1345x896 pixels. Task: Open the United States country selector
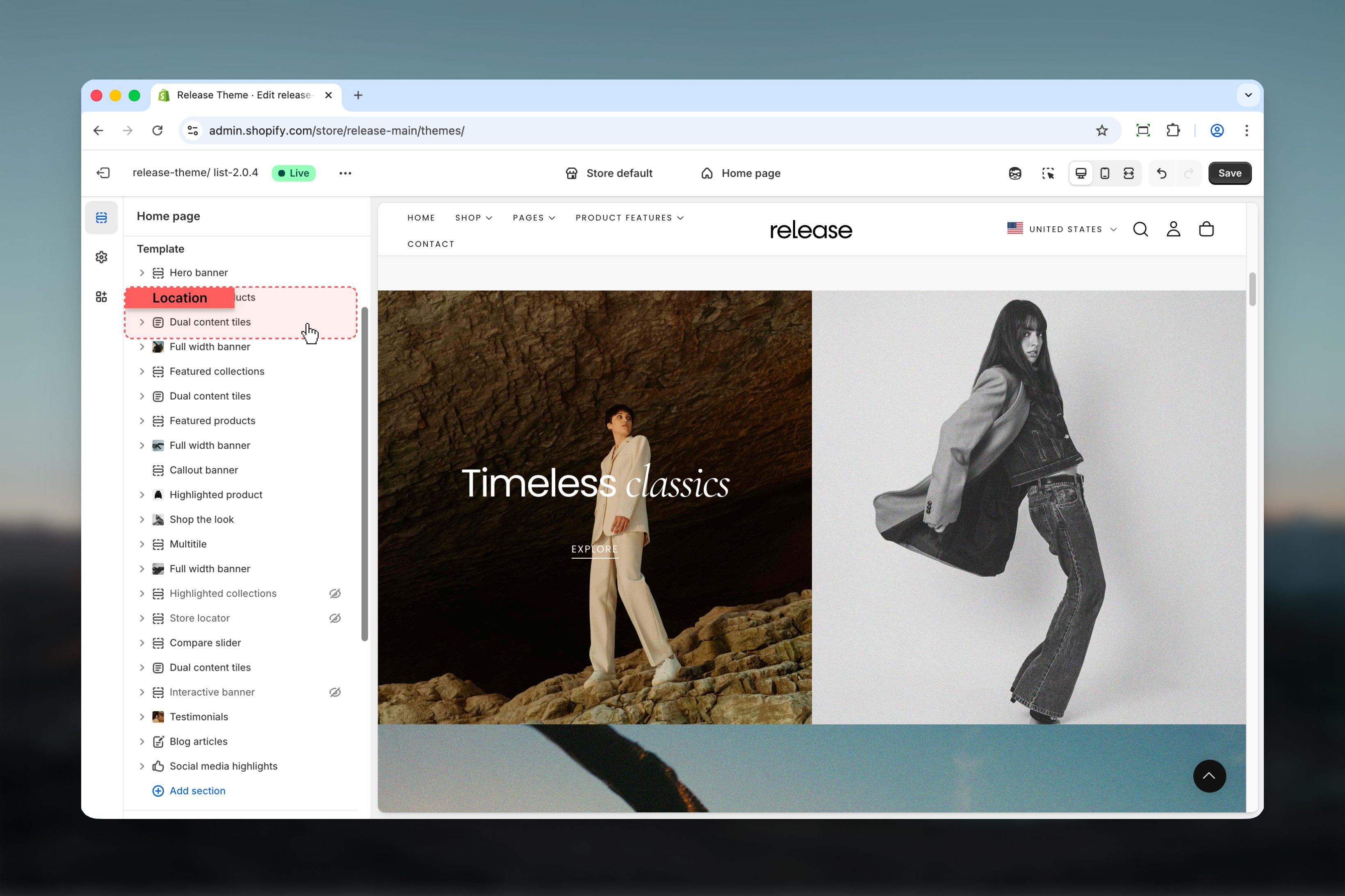(x=1062, y=229)
